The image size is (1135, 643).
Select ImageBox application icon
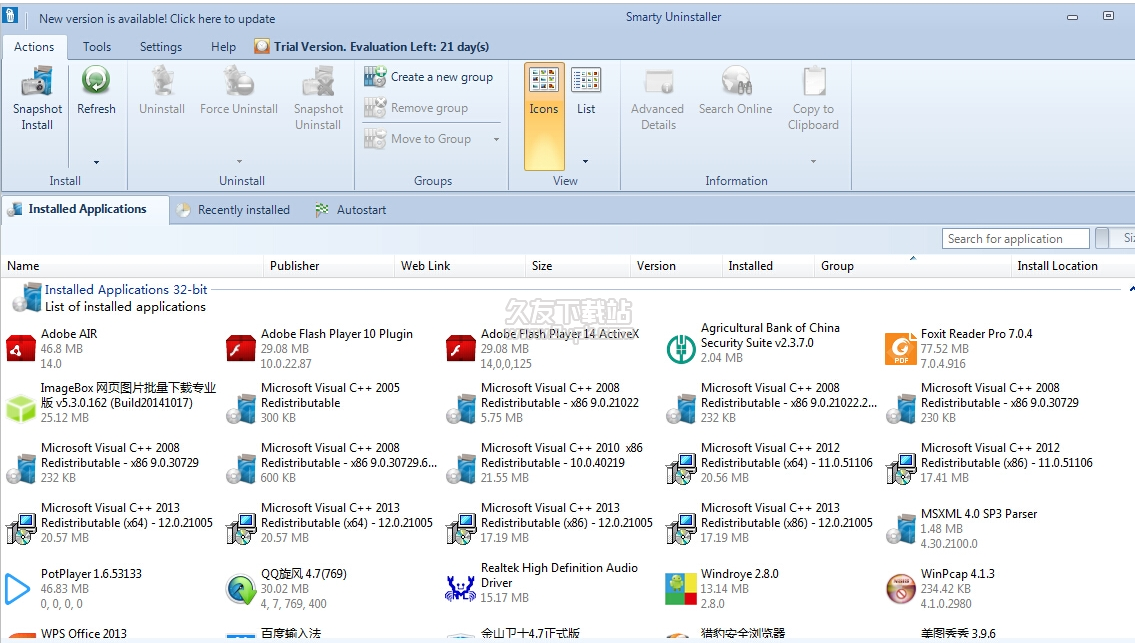click(x=20, y=408)
